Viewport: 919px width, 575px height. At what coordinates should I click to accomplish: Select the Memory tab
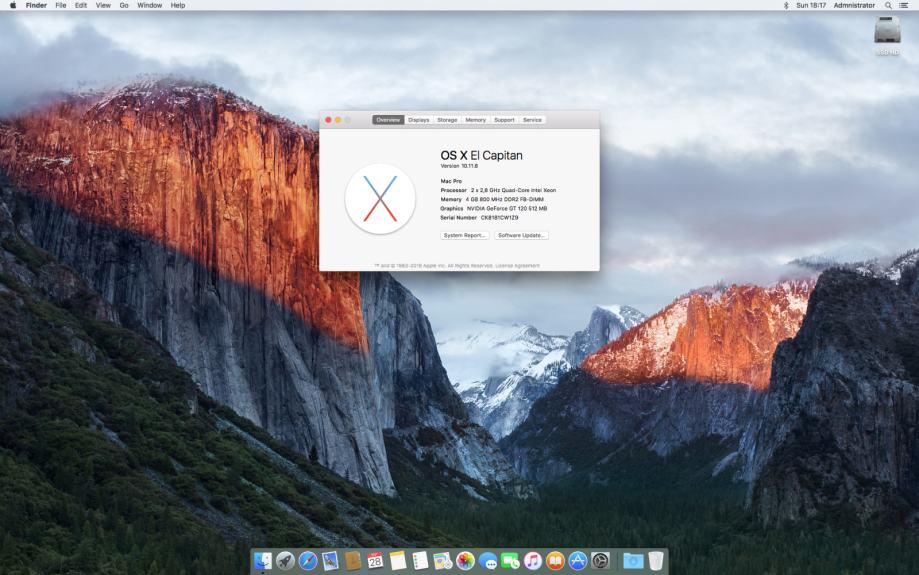pos(475,120)
